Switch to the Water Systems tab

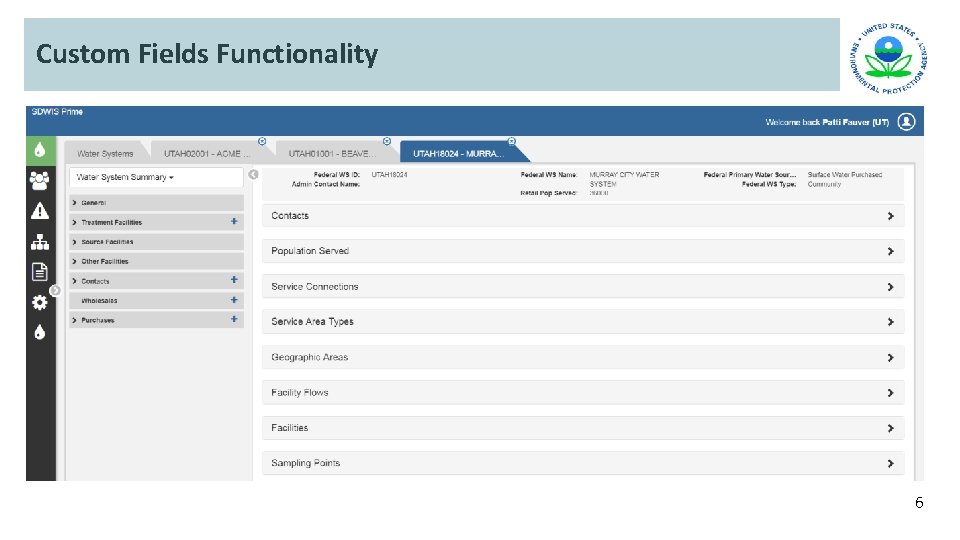click(105, 154)
